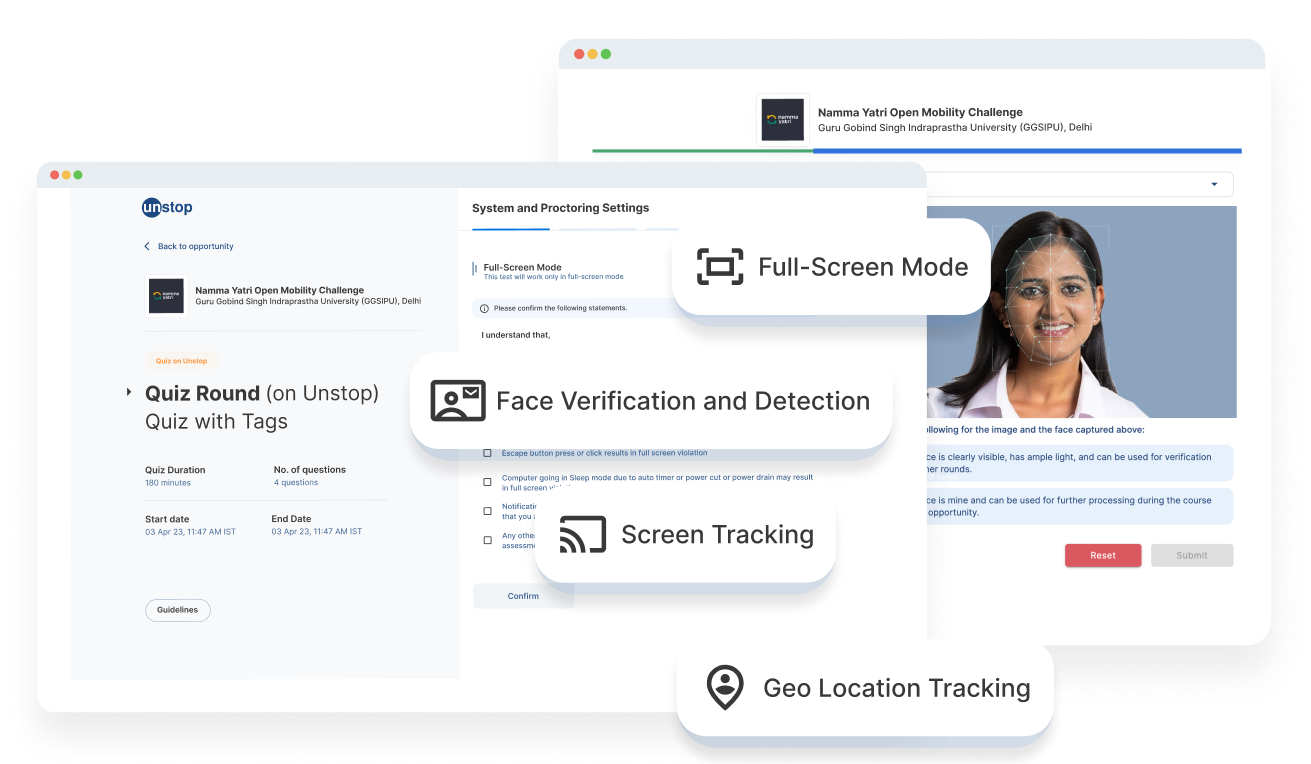Click info icon beside 'Please confirm the following statements'

point(485,308)
